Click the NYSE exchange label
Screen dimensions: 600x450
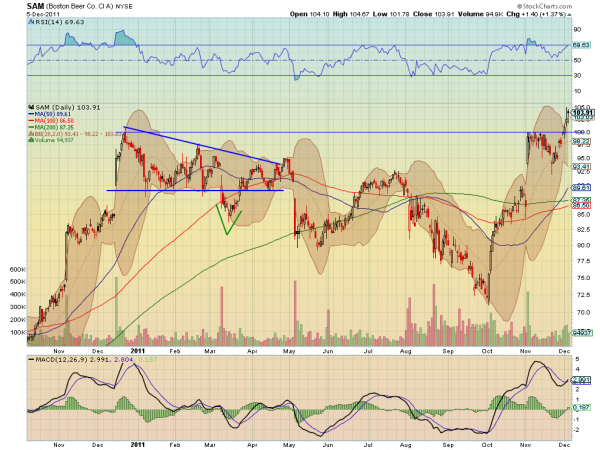(x=123, y=7)
